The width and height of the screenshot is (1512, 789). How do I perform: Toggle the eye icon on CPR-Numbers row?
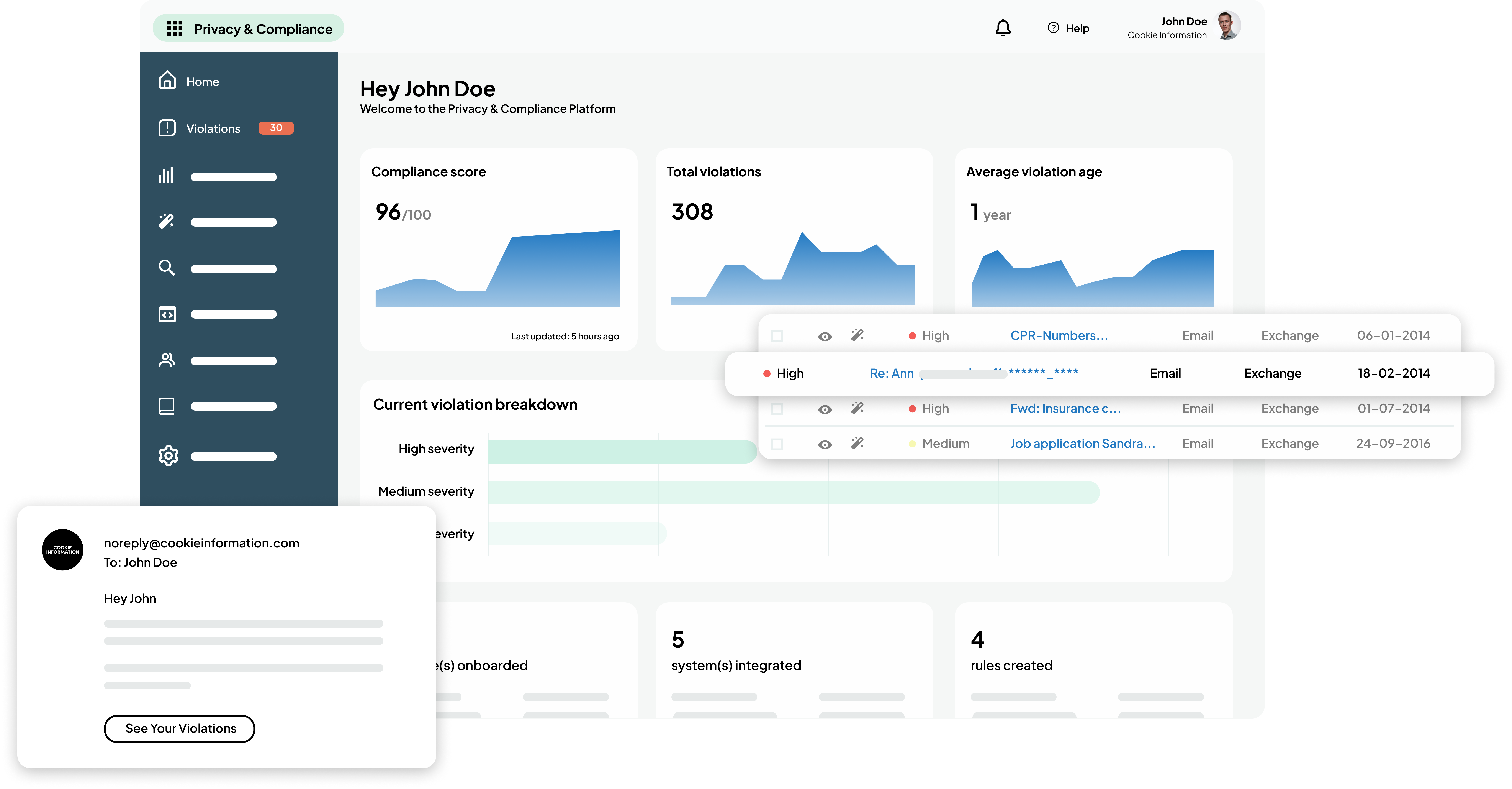(825, 336)
